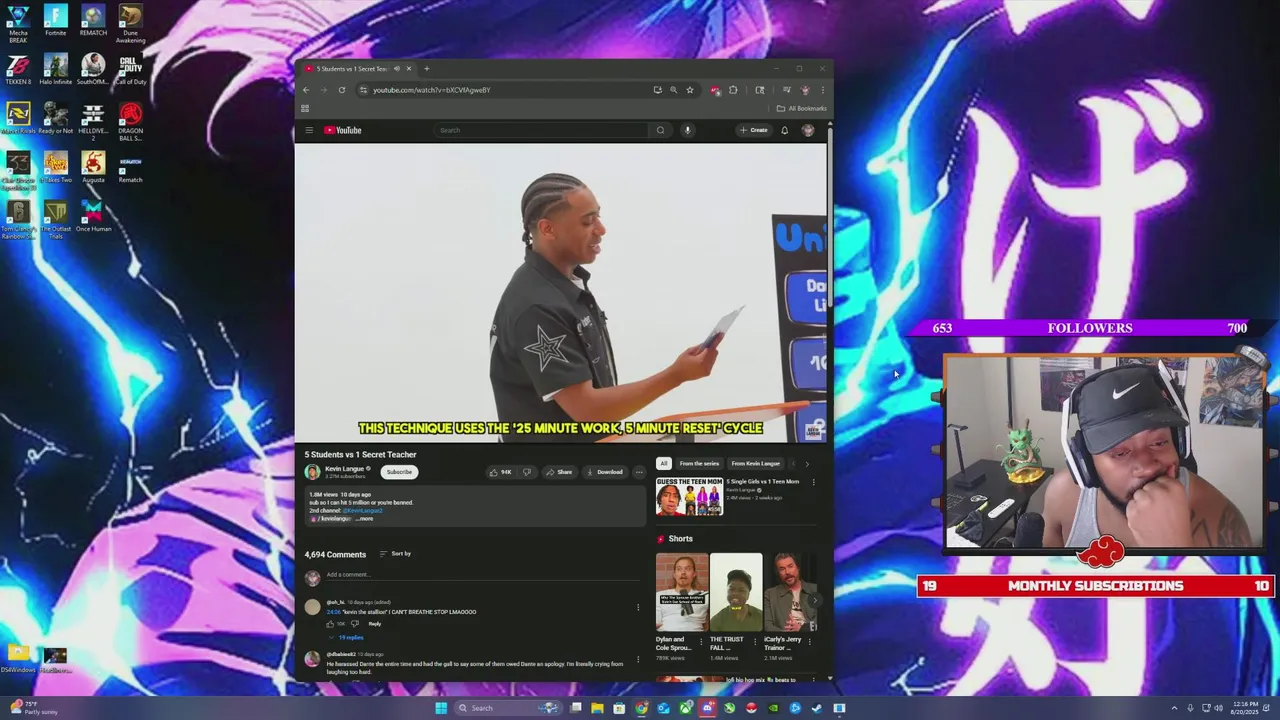Open the Mecha BREAK desktop shortcut
Viewport: 1280px width, 720px height.
18,24
